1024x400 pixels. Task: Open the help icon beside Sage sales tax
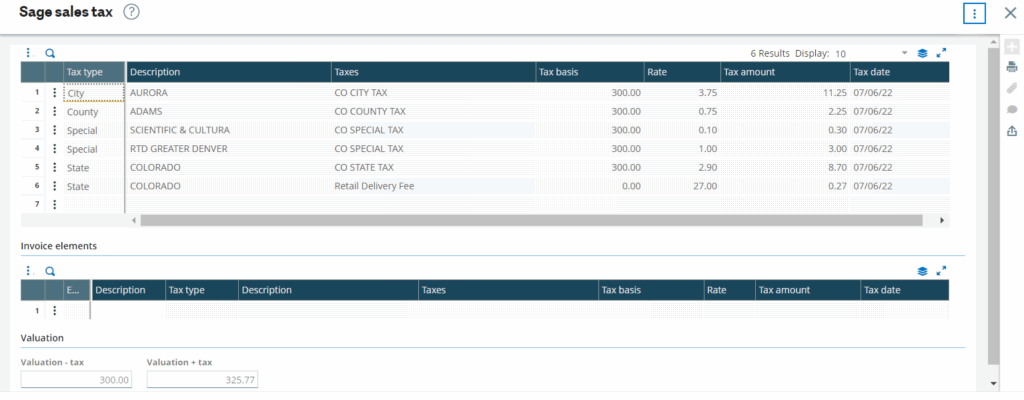(131, 12)
